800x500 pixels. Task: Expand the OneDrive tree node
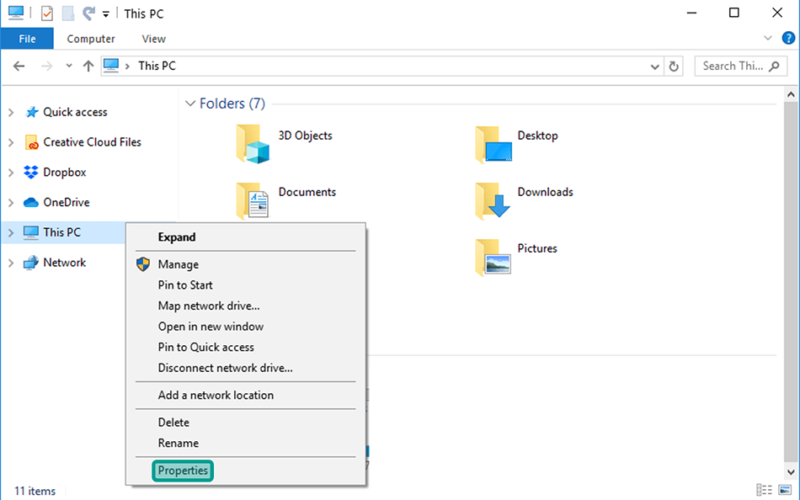(x=11, y=203)
